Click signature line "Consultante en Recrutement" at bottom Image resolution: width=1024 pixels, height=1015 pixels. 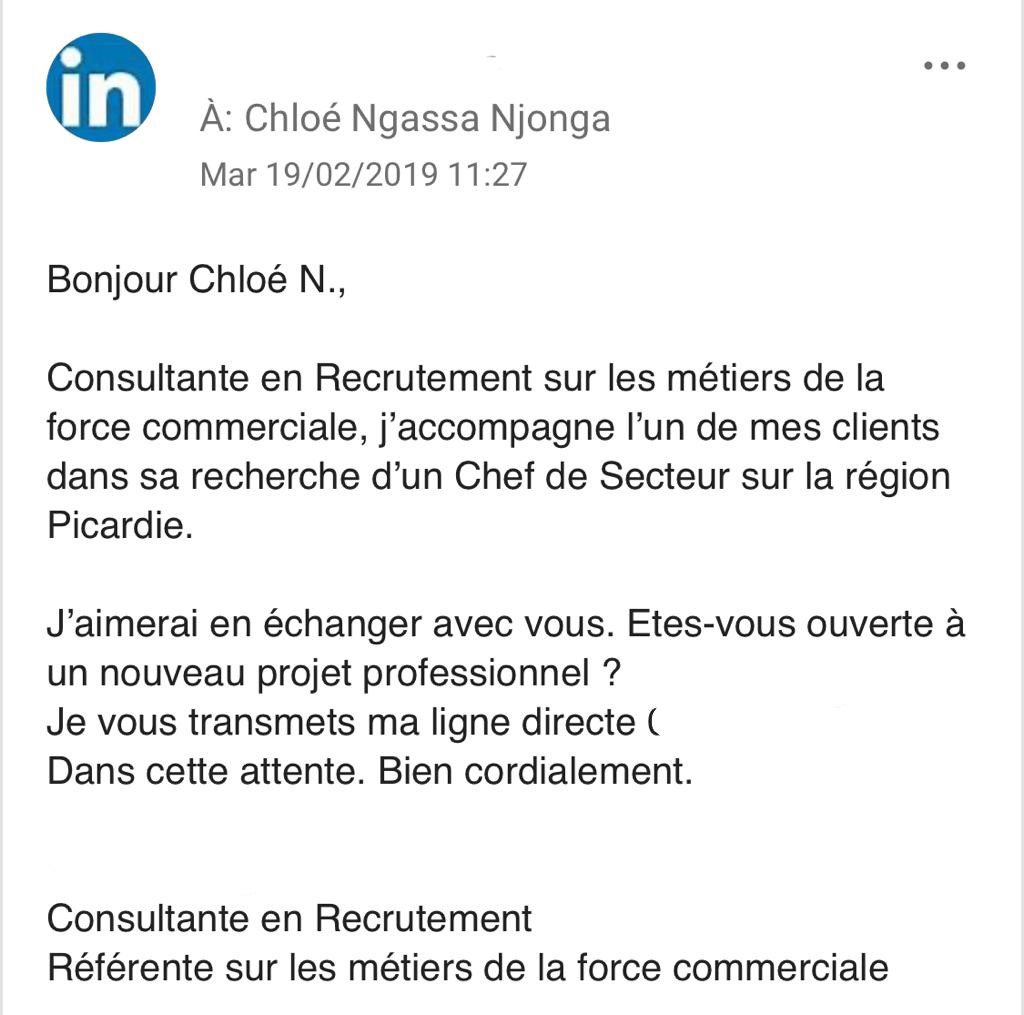coord(290,918)
